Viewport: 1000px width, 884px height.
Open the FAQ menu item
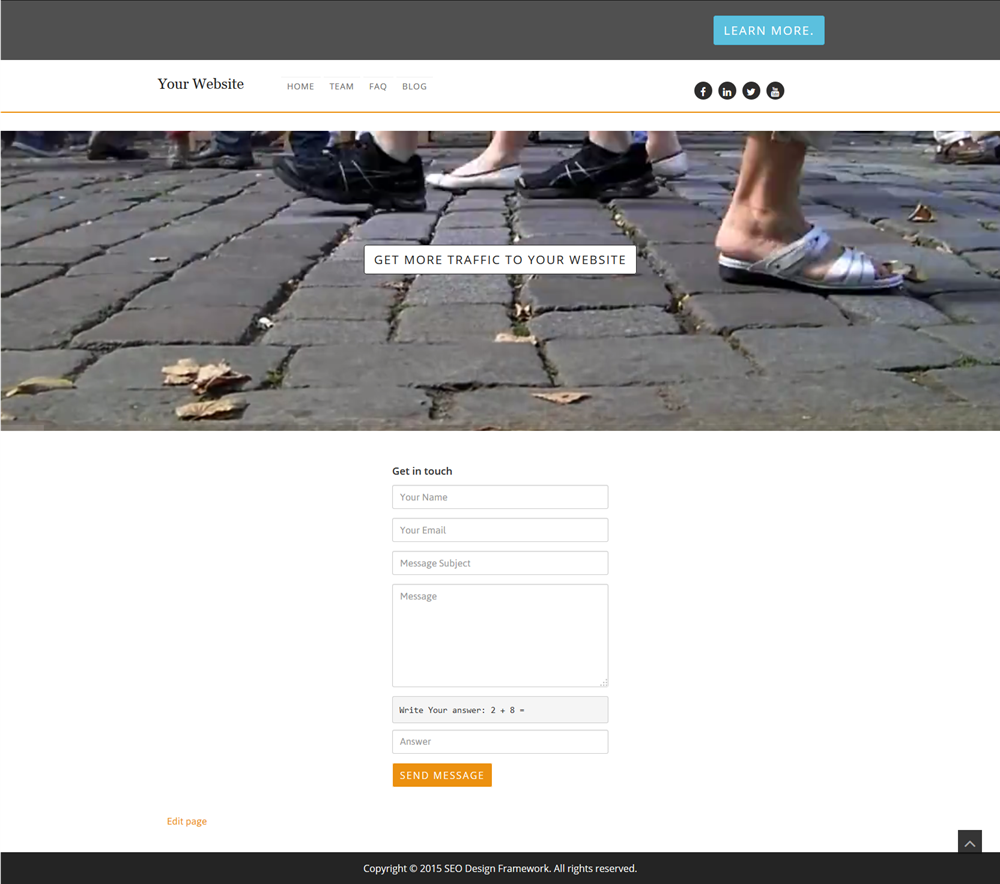click(x=378, y=87)
